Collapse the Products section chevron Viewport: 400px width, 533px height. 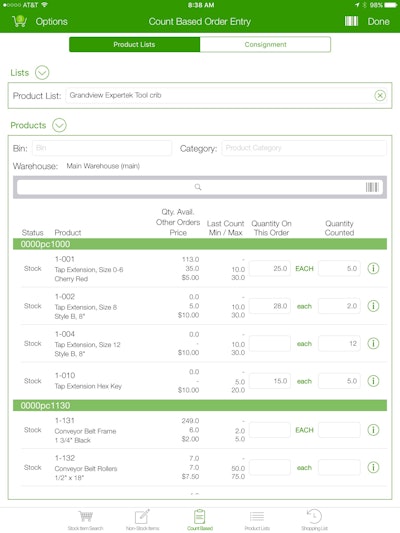pos(59,125)
